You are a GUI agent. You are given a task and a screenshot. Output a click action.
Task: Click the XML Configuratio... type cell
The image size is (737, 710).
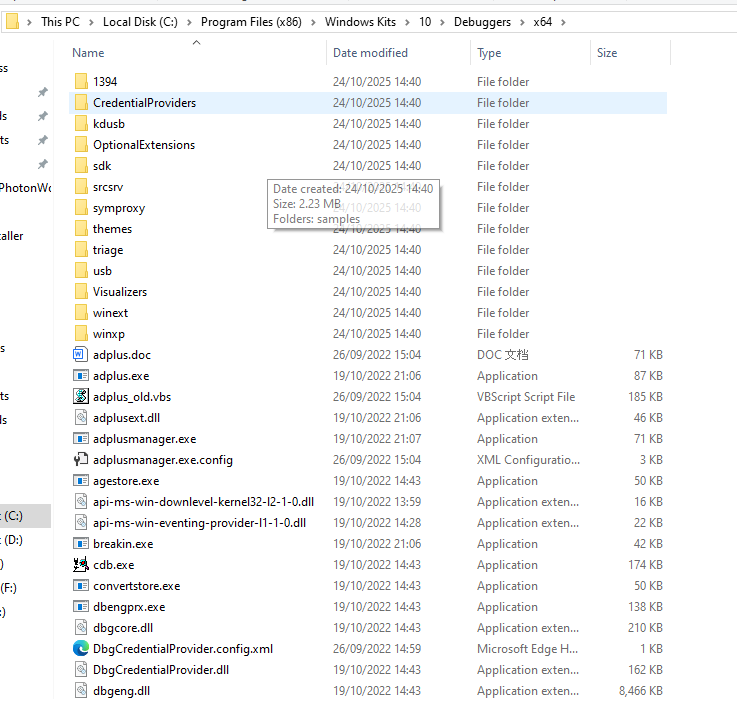(528, 460)
